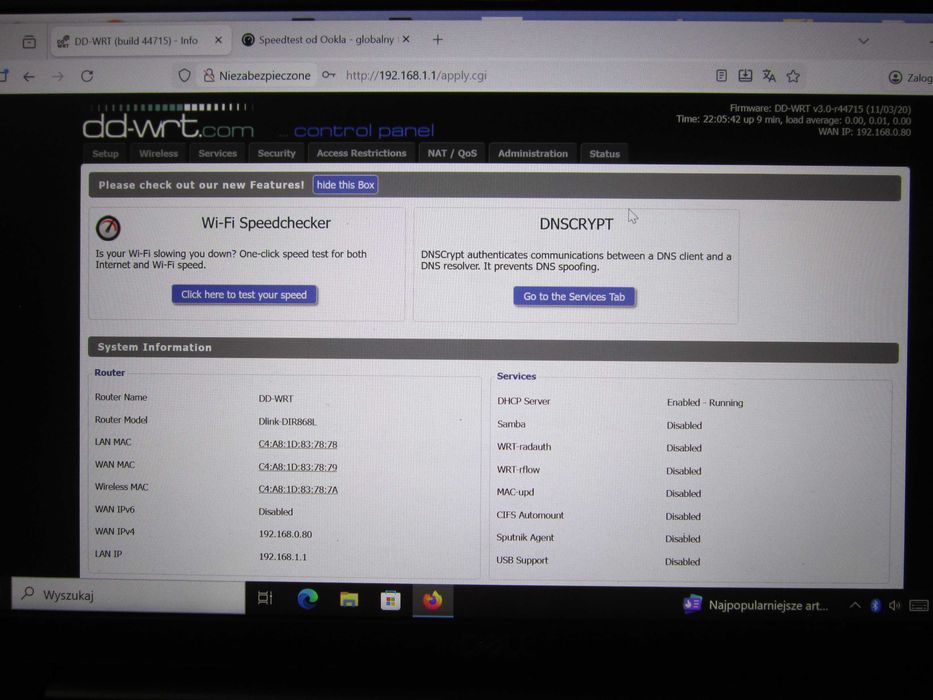933x700 pixels.
Task: Reload the page with the refresh icon
Action: coord(87,76)
